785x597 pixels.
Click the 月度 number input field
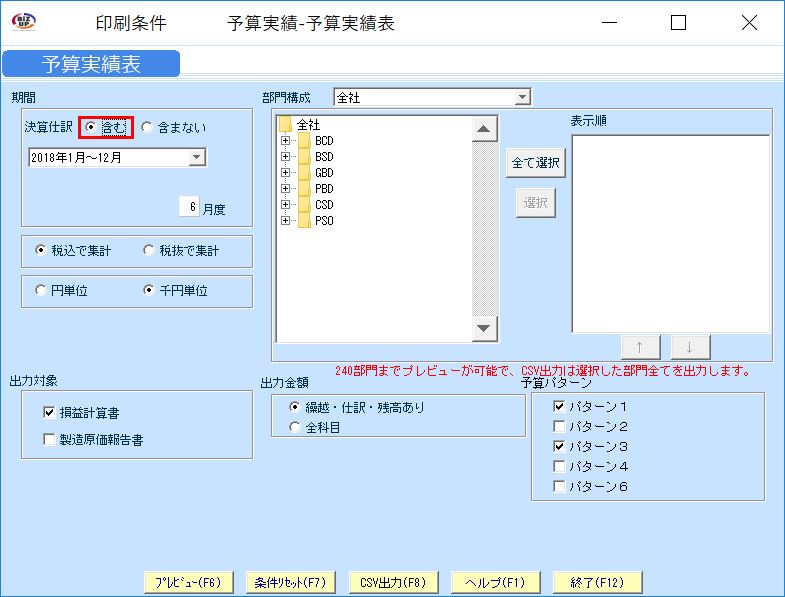pos(189,206)
